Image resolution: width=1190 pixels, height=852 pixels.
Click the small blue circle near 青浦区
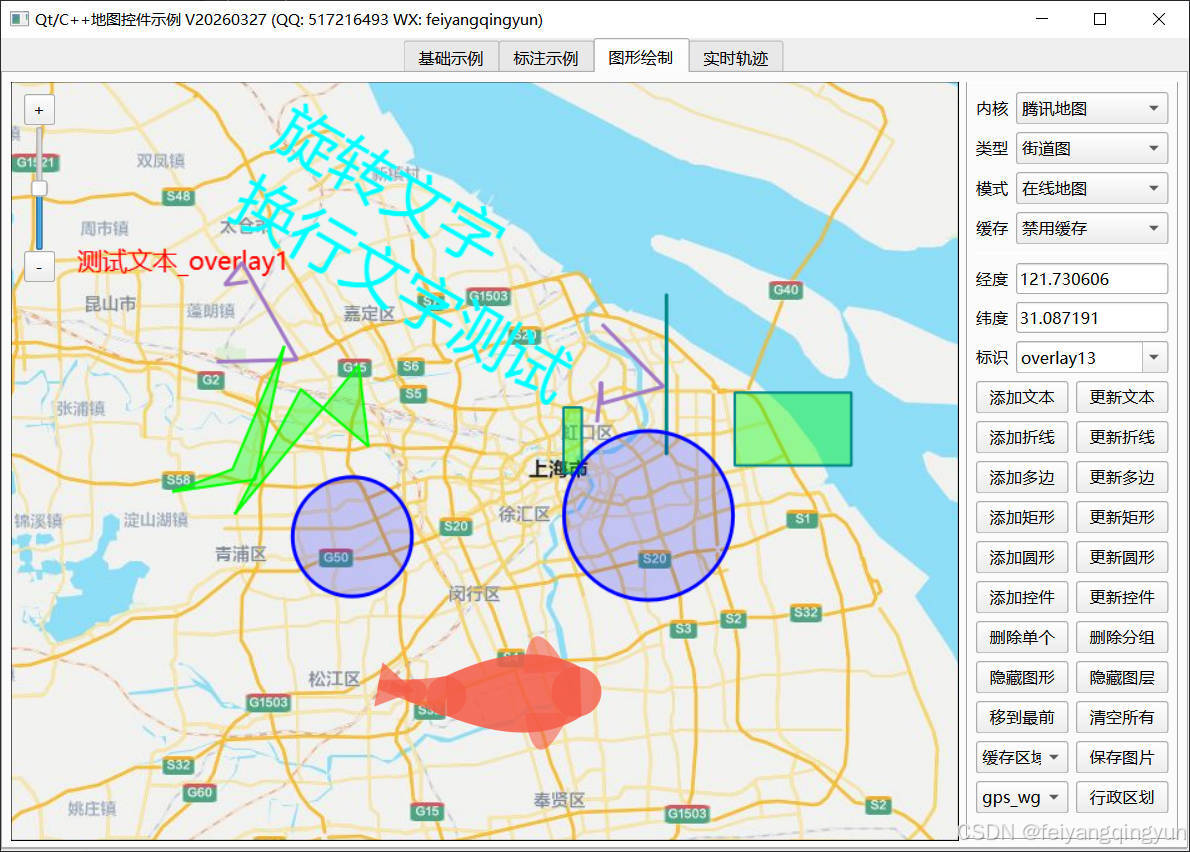click(x=352, y=537)
